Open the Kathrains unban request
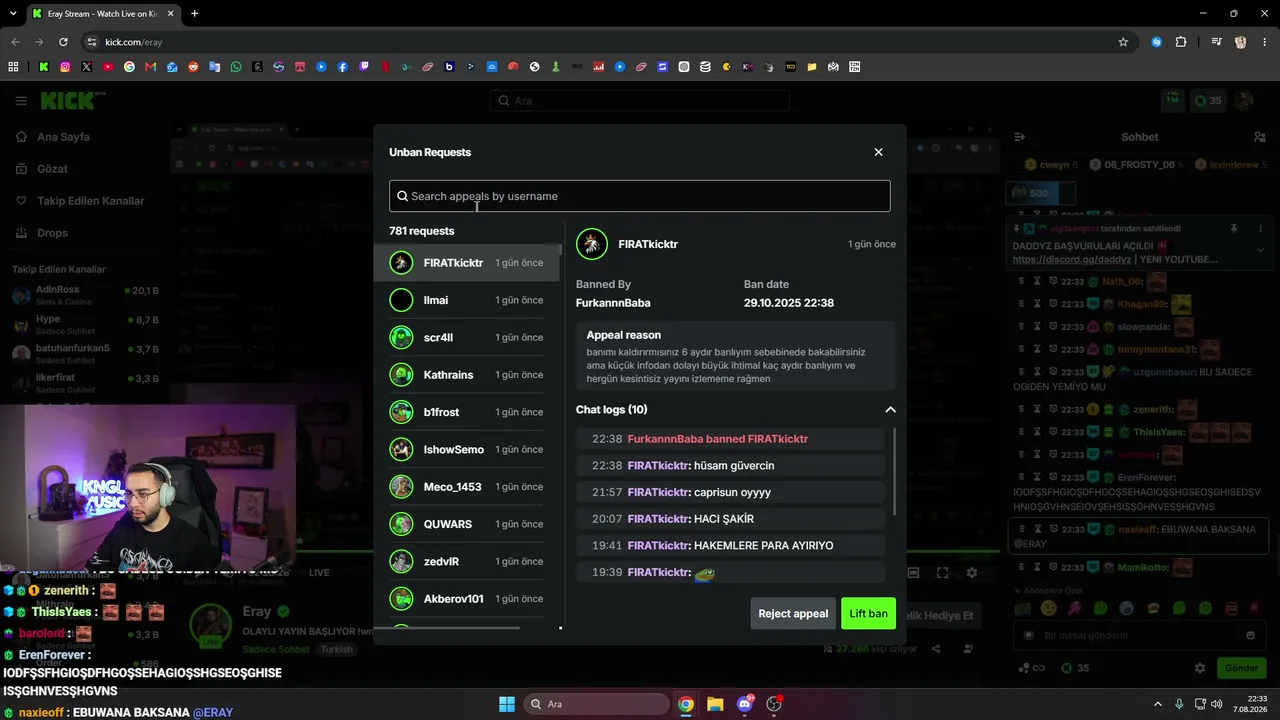 click(x=467, y=375)
